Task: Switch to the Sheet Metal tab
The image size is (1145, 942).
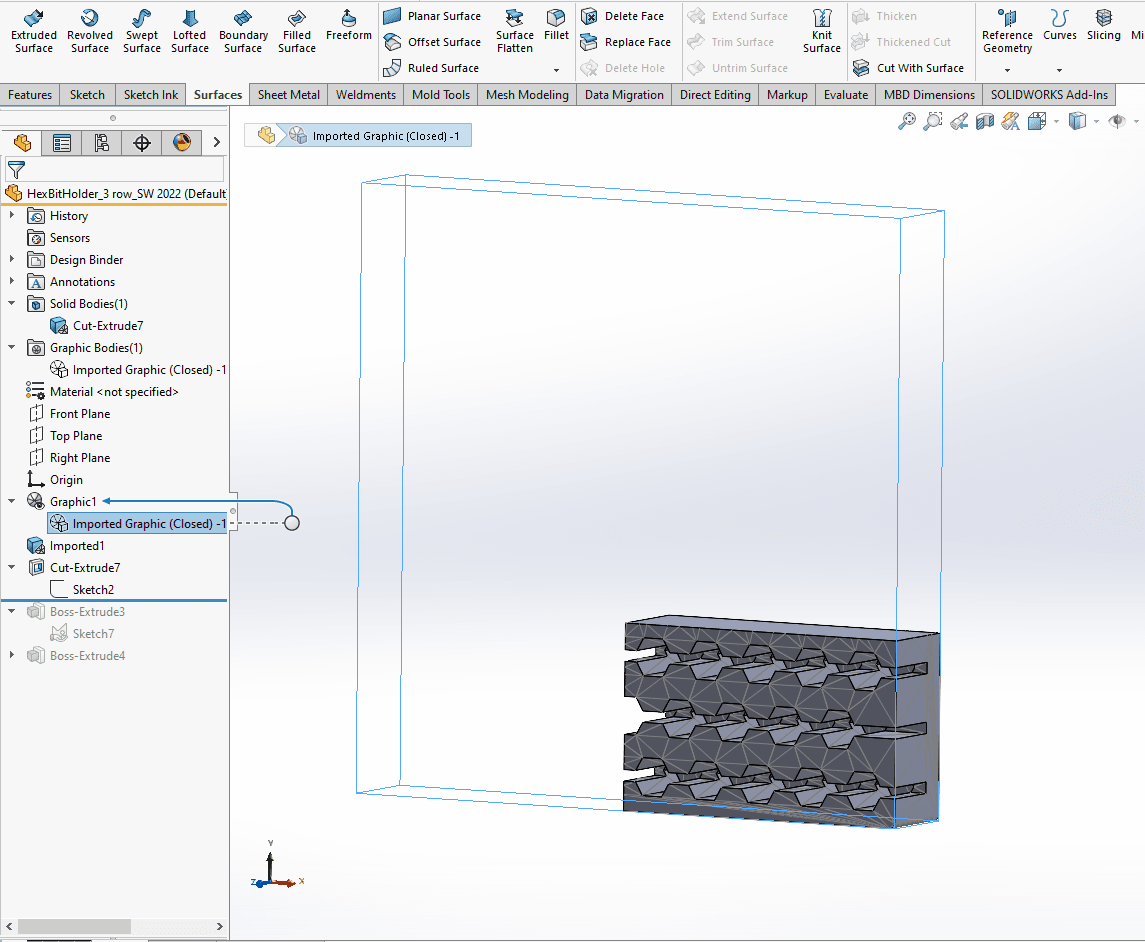Action: (288, 95)
